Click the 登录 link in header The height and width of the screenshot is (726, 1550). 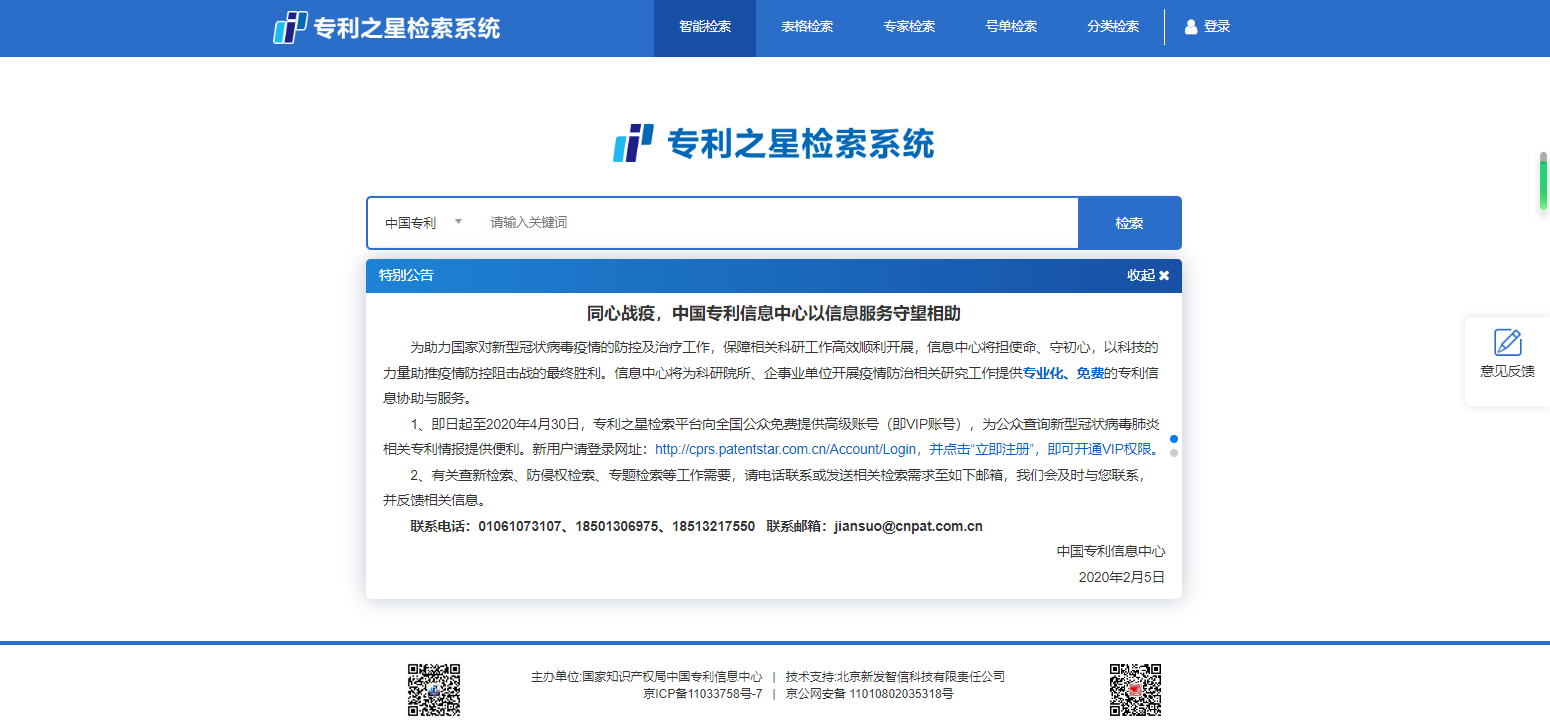click(1217, 27)
